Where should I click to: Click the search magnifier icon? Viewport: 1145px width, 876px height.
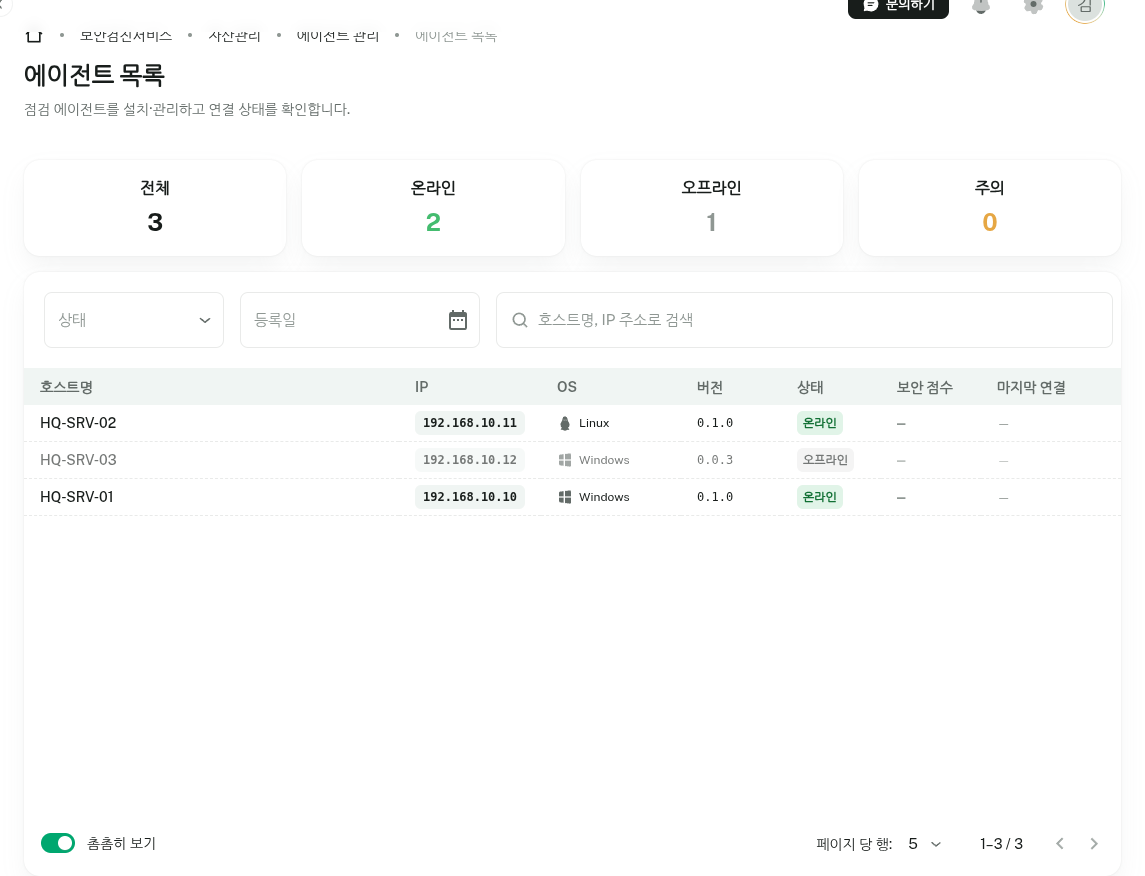519,320
